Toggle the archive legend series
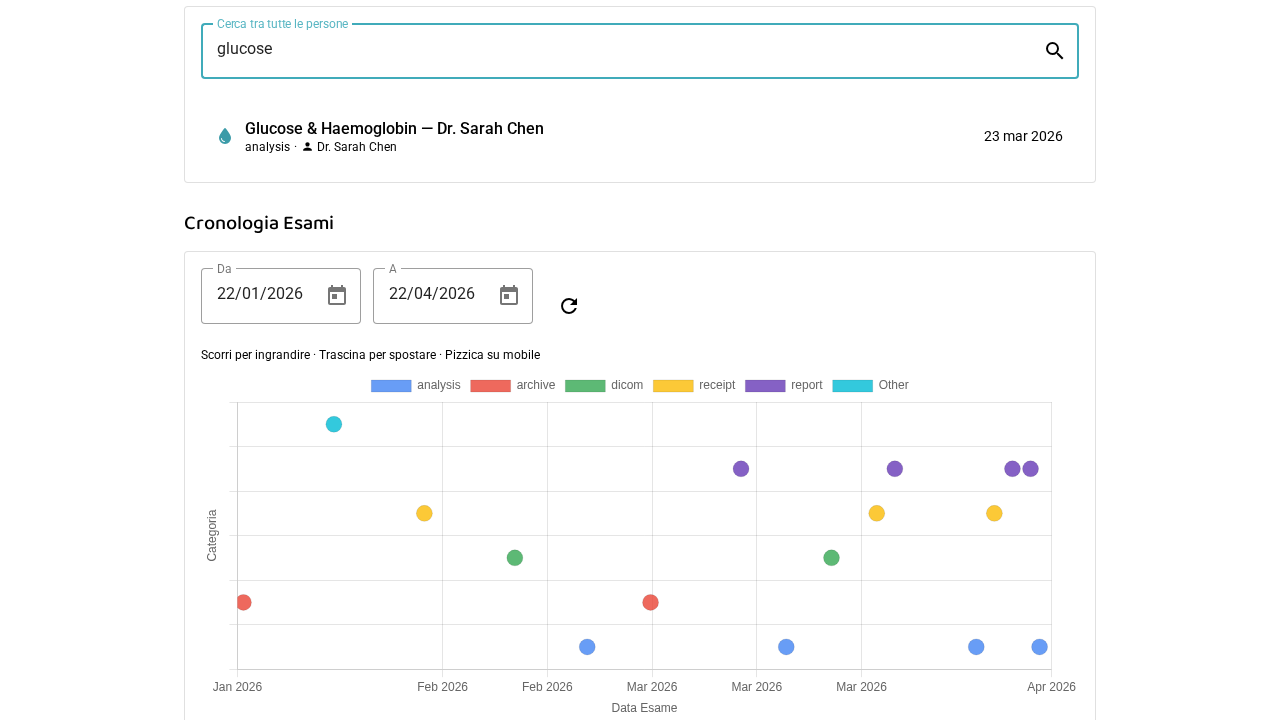1280x720 pixels. point(512,385)
